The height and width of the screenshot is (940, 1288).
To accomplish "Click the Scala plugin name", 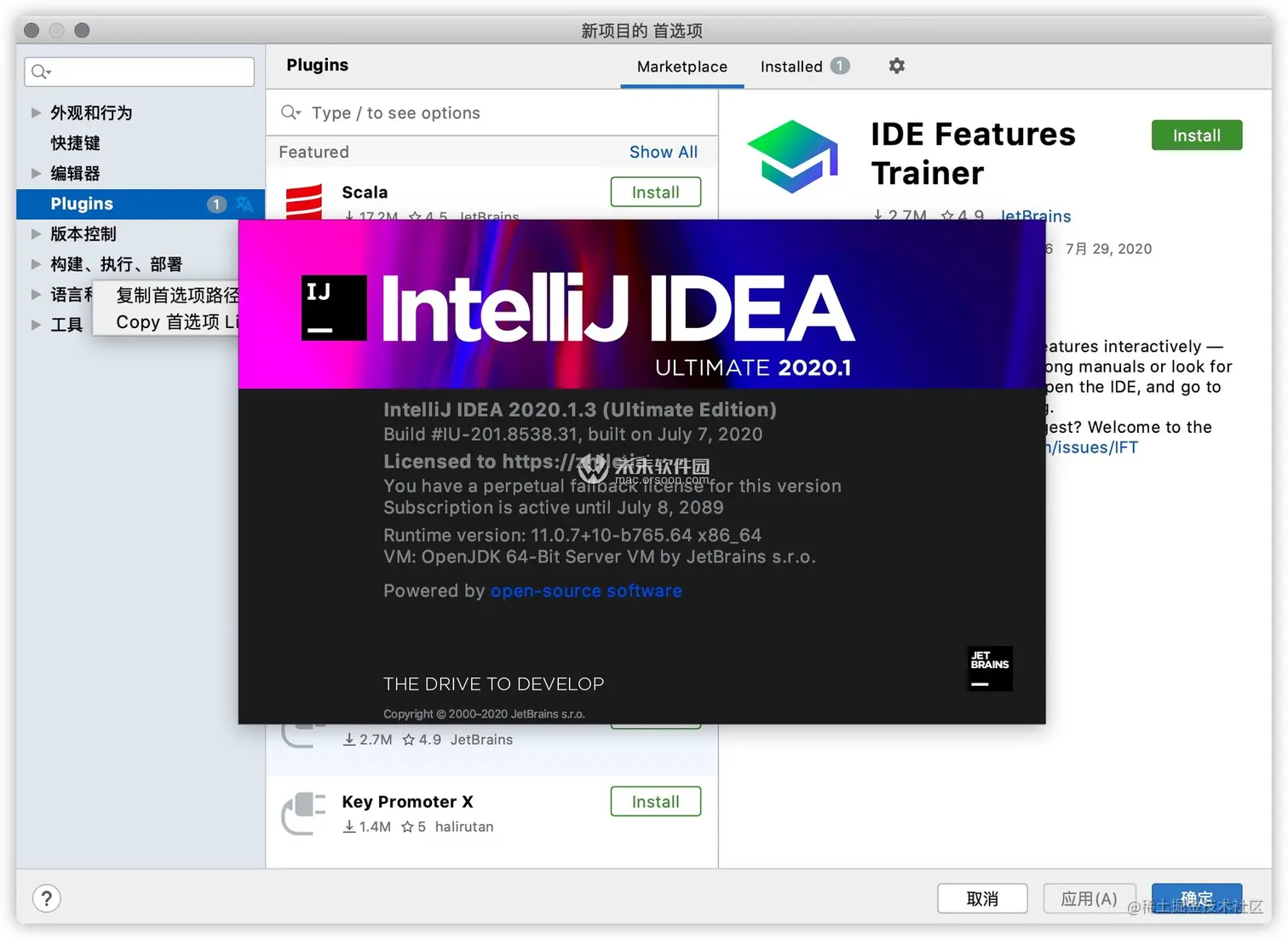I will [365, 192].
